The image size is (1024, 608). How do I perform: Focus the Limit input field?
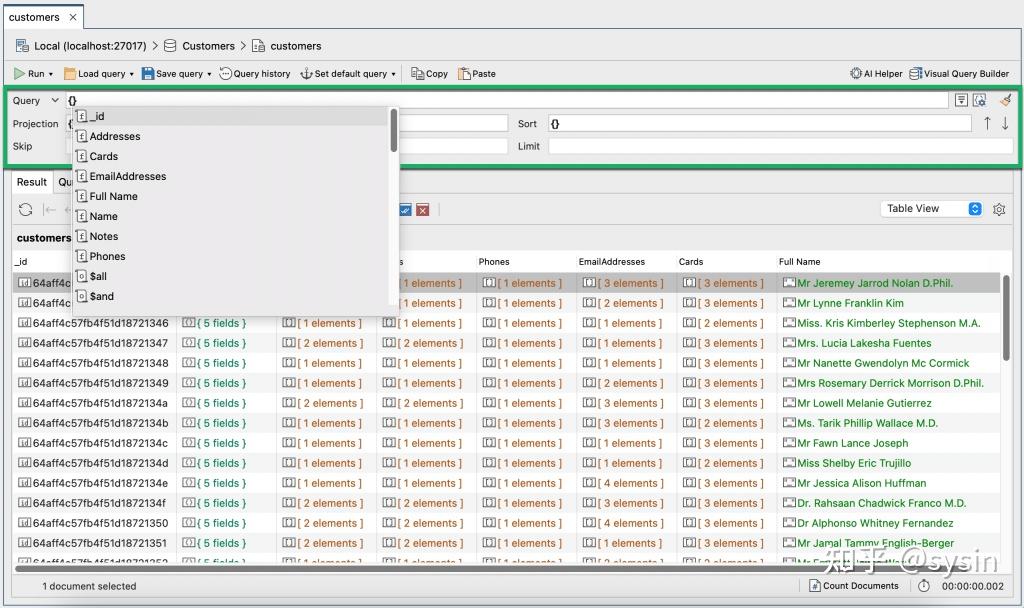[x=780, y=146]
